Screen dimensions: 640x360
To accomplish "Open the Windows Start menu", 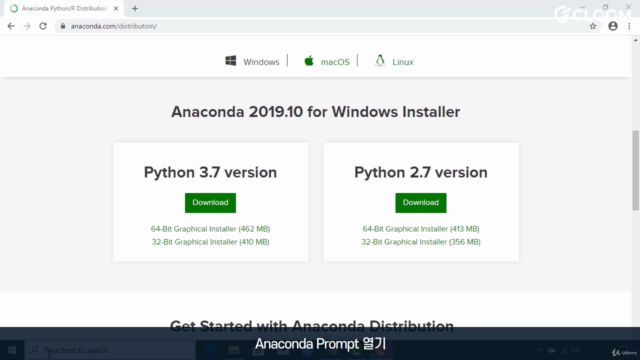I will pyautogui.click(x=12, y=350).
